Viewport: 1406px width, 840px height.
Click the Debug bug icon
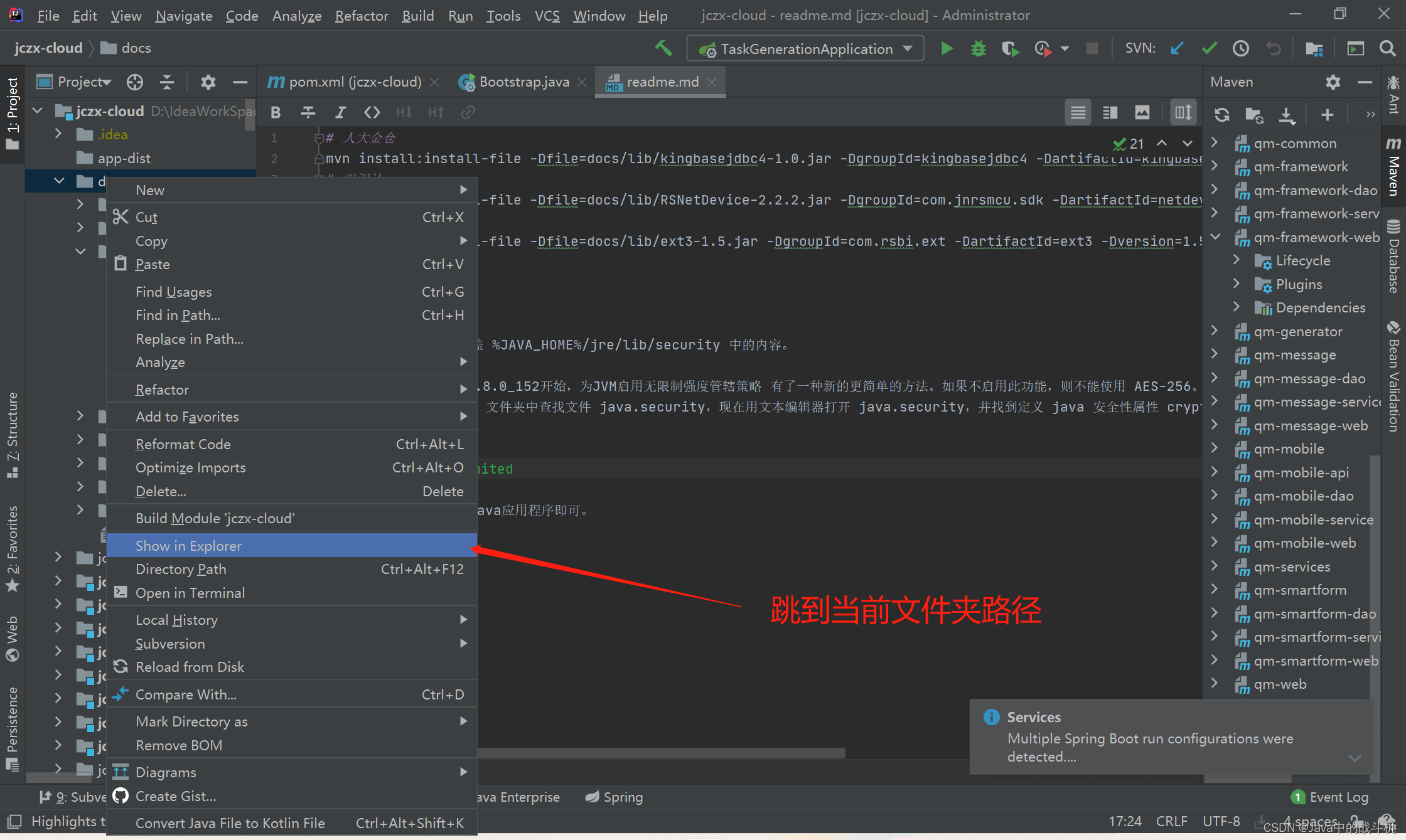[978, 49]
